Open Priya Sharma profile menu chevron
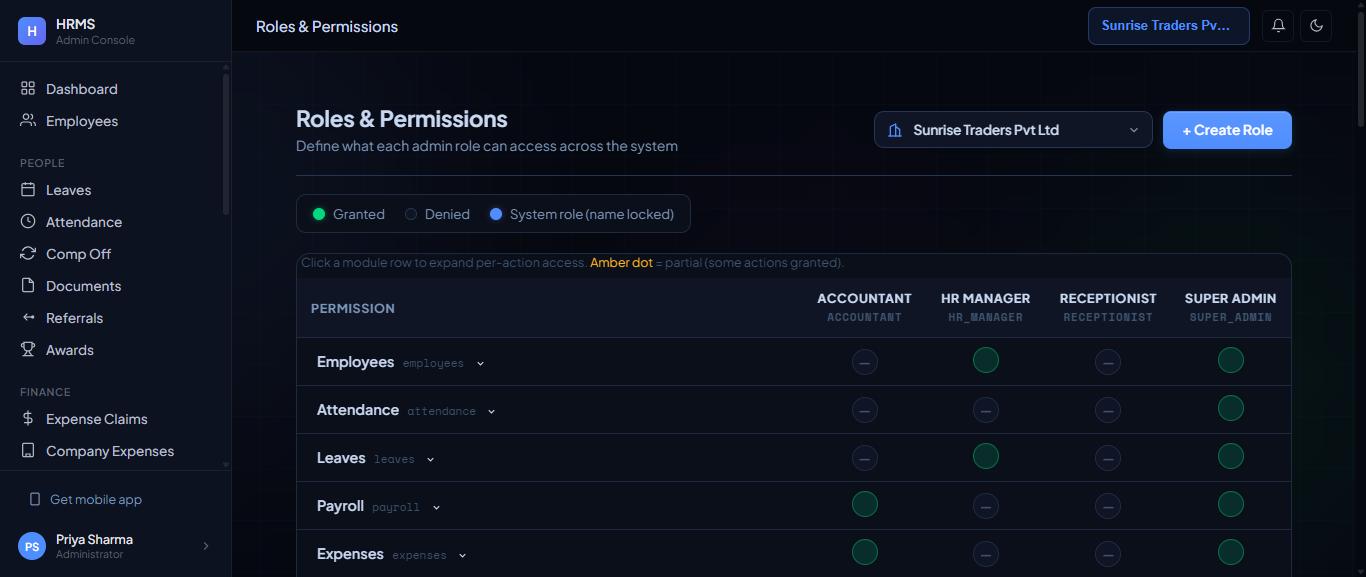The height and width of the screenshot is (577, 1366). pos(206,546)
